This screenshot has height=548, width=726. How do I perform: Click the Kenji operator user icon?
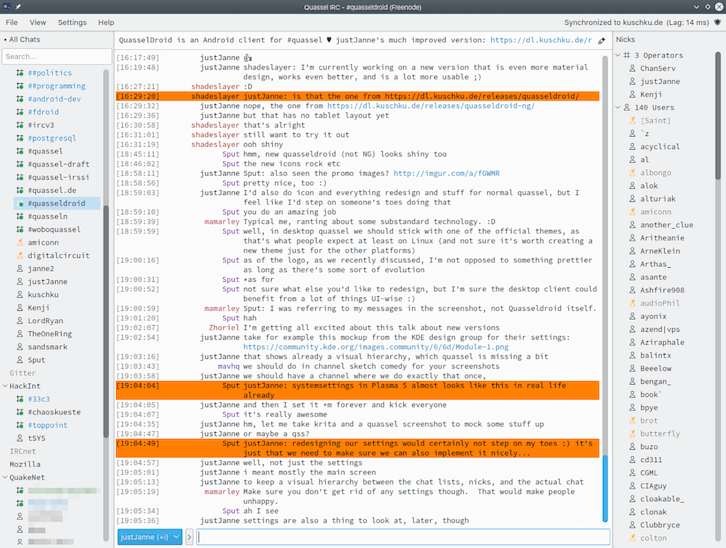(632, 94)
